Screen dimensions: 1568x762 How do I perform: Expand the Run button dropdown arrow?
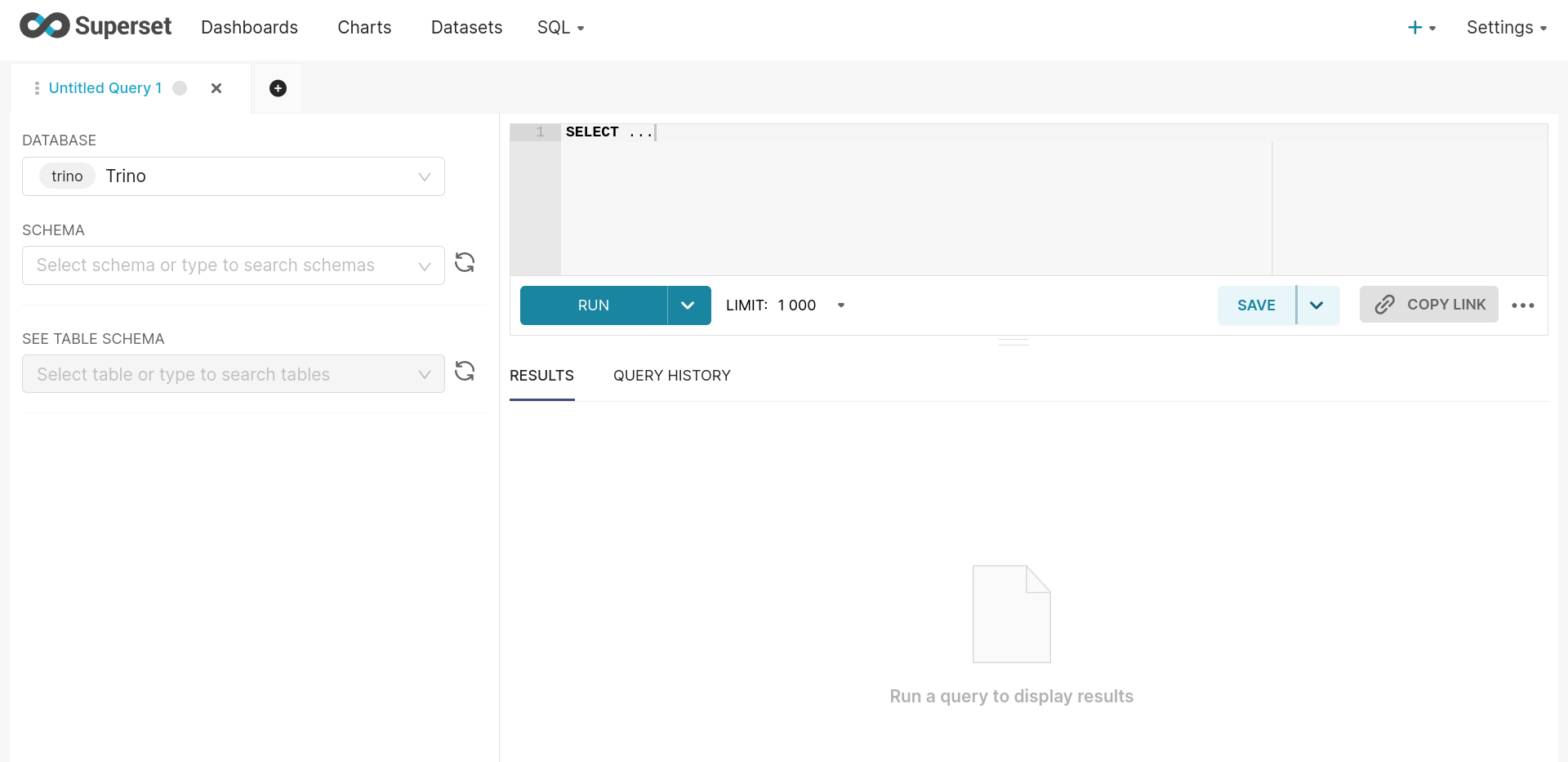pyautogui.click(x=688, y=305)
